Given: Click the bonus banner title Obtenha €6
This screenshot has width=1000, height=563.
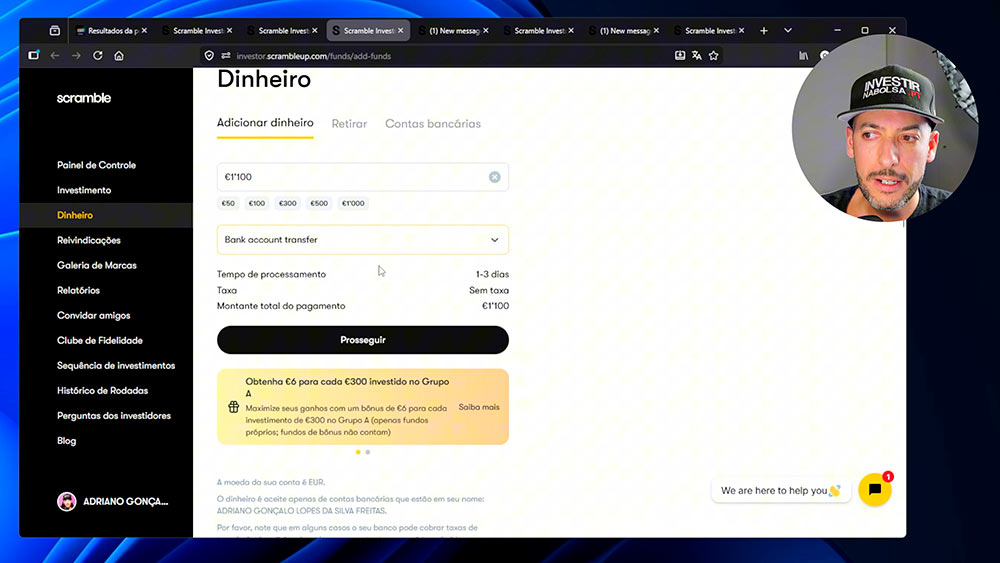Looking at the screenshot, I should point(347,387).
